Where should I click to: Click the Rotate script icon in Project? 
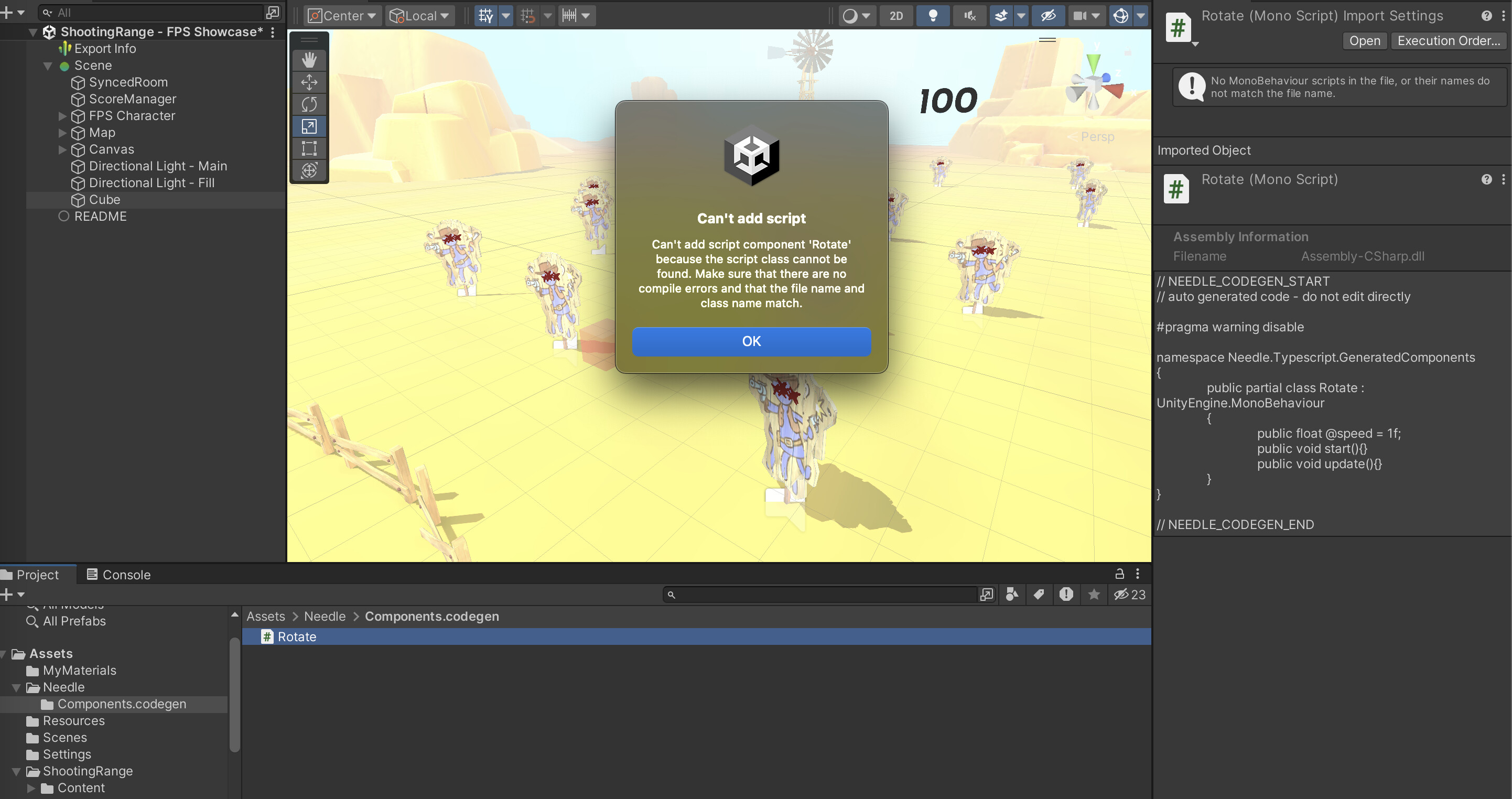click(x=267, y=637)
